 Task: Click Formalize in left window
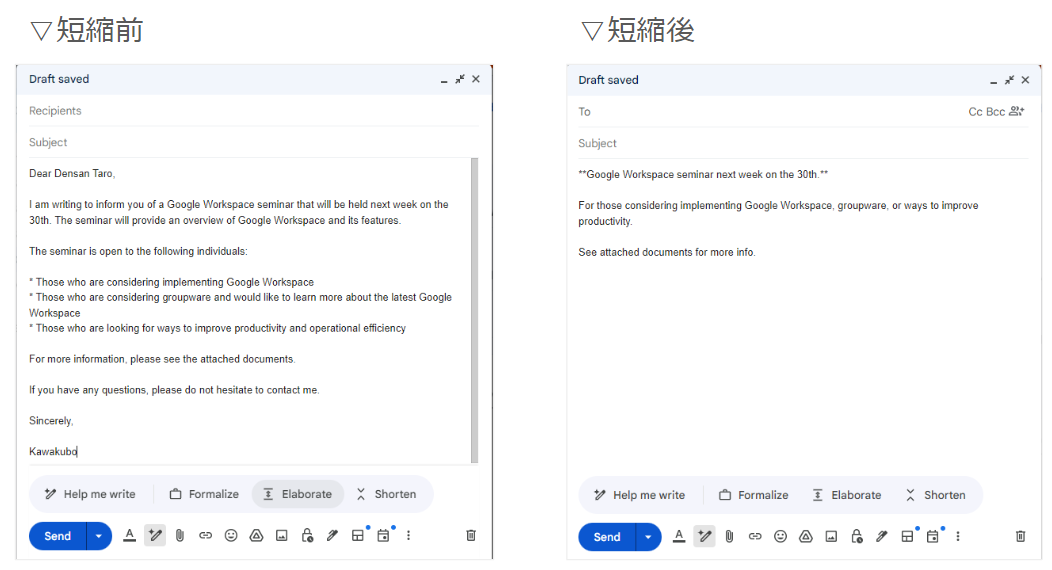click(x=205, y=494)
